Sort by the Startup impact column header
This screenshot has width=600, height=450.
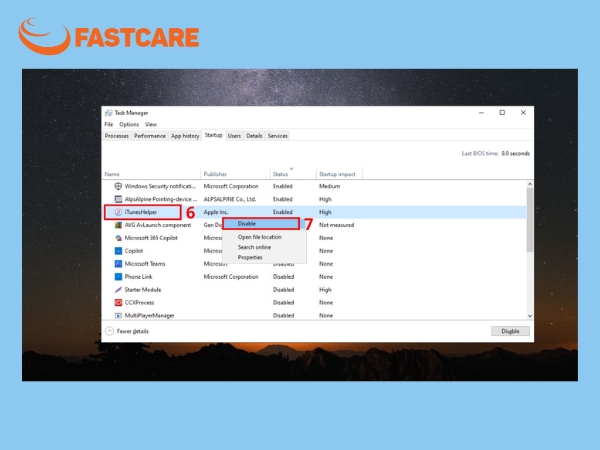point(337,174)
